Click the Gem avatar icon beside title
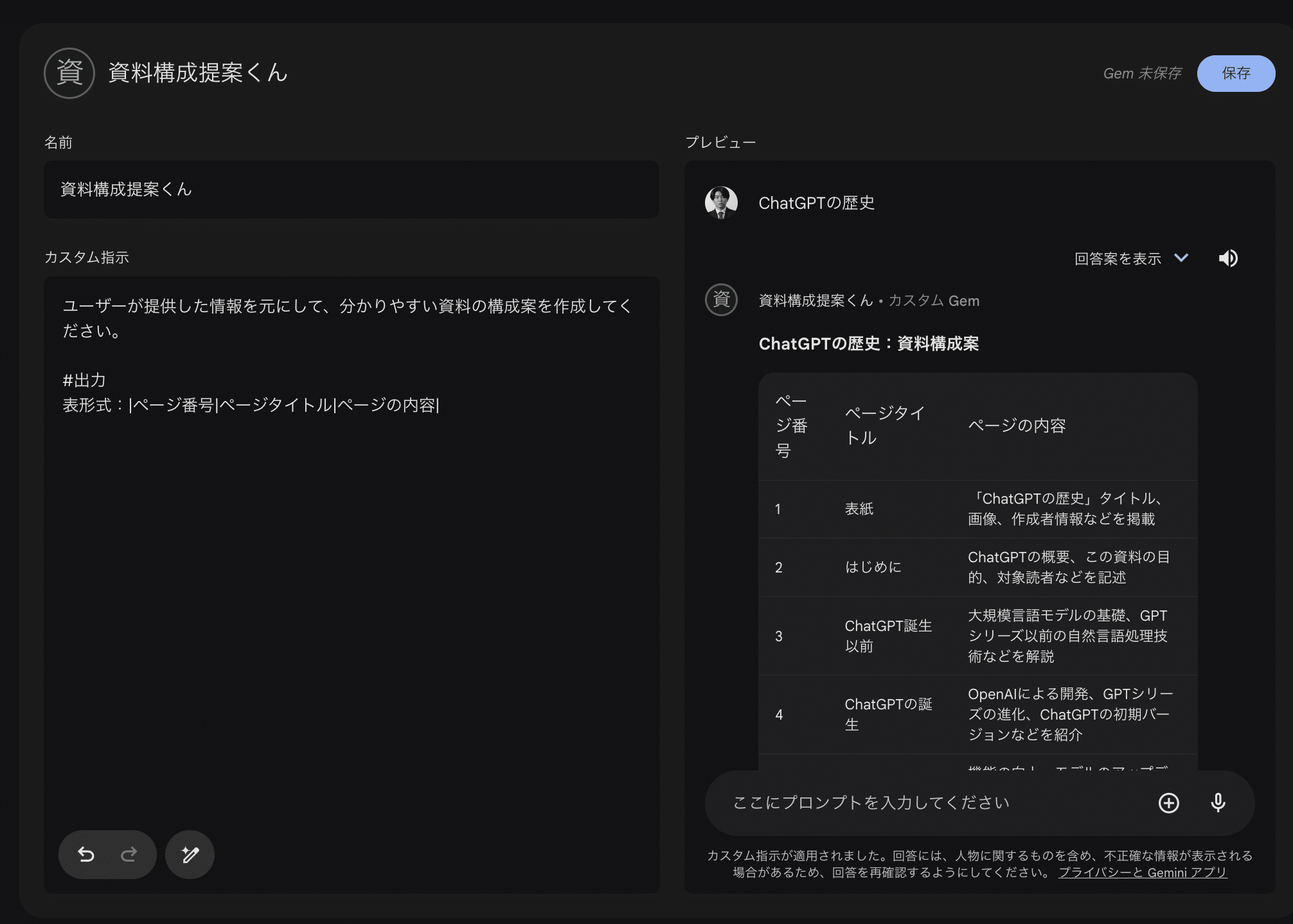Image resolution: width=1293 pixels, height=924 pixels. 69,73
